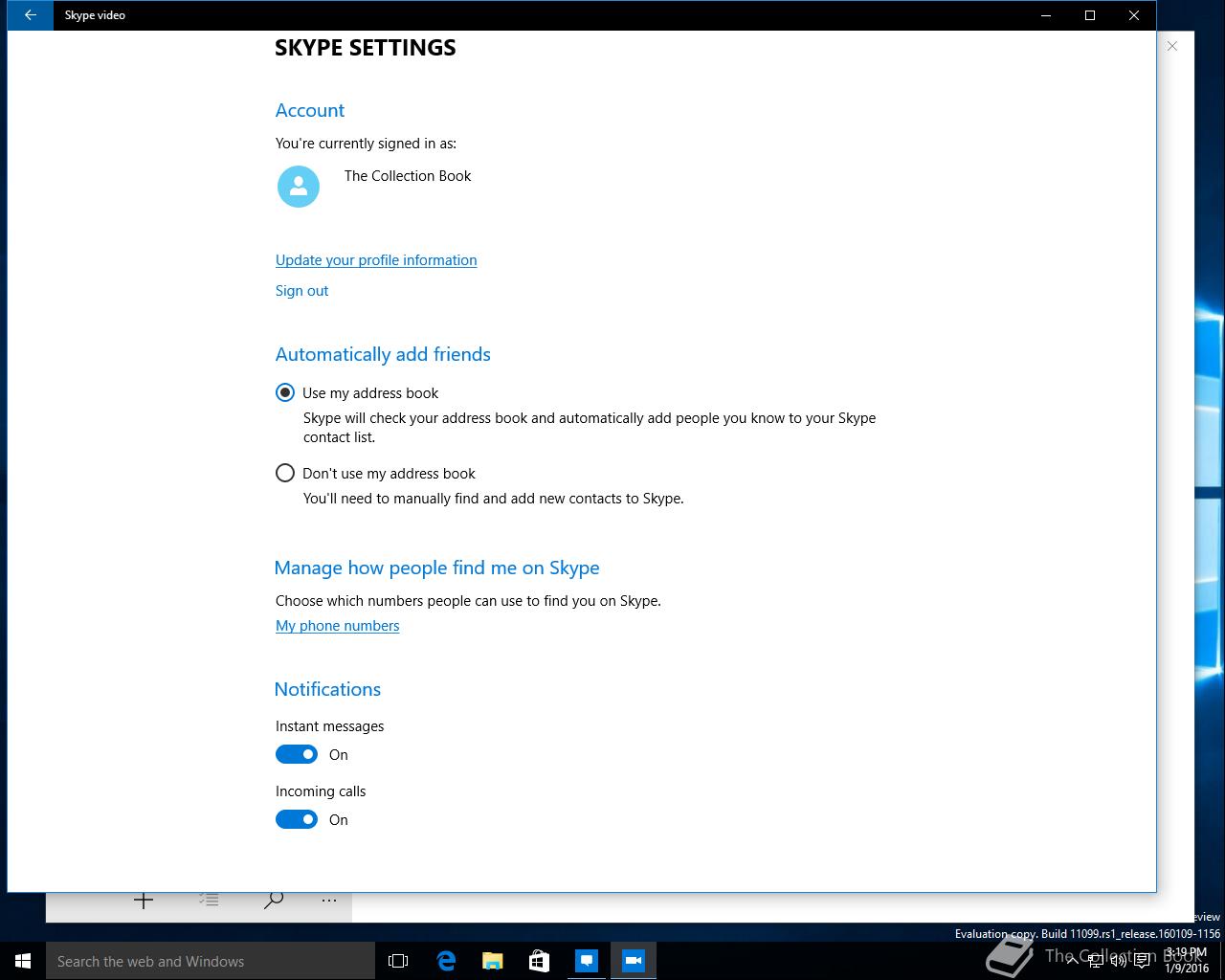
Task: Close the background window with its X
Action: click(1172, 46)
